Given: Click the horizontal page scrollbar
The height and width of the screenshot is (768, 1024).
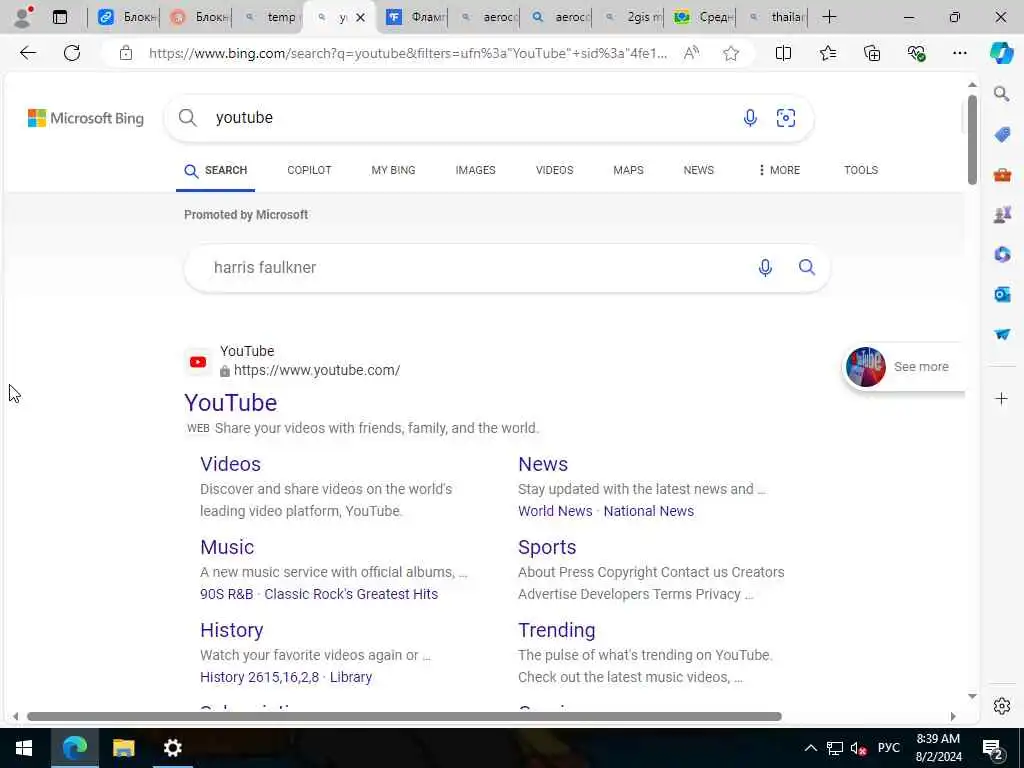Looking at the screenshot, I should point(404,716).
